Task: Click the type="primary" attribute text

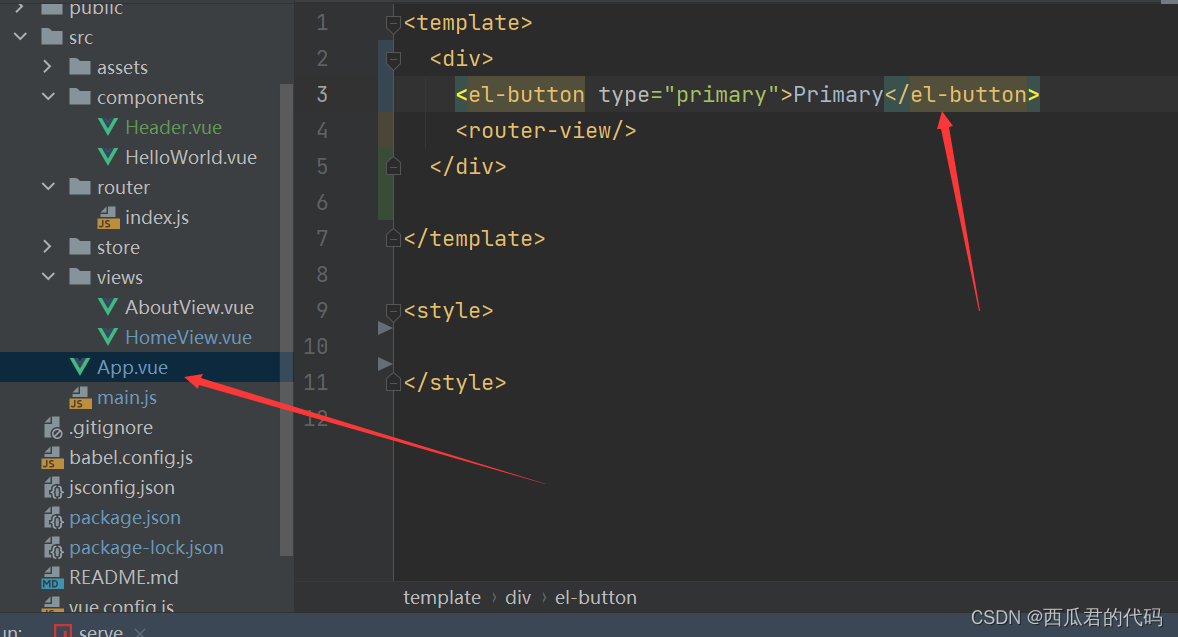Action: (x=689, y=95)
